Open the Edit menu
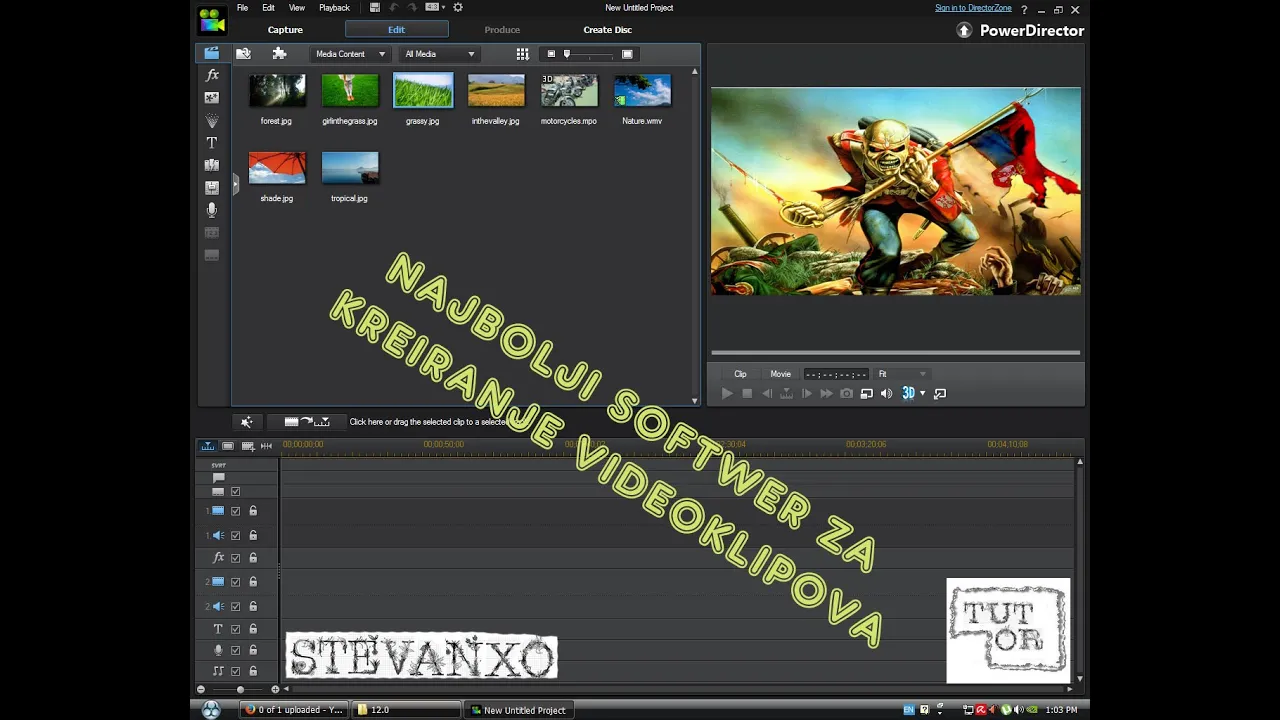Image resolution: width=1280 pixels, height=720 pixels. (x=268, y=8)
